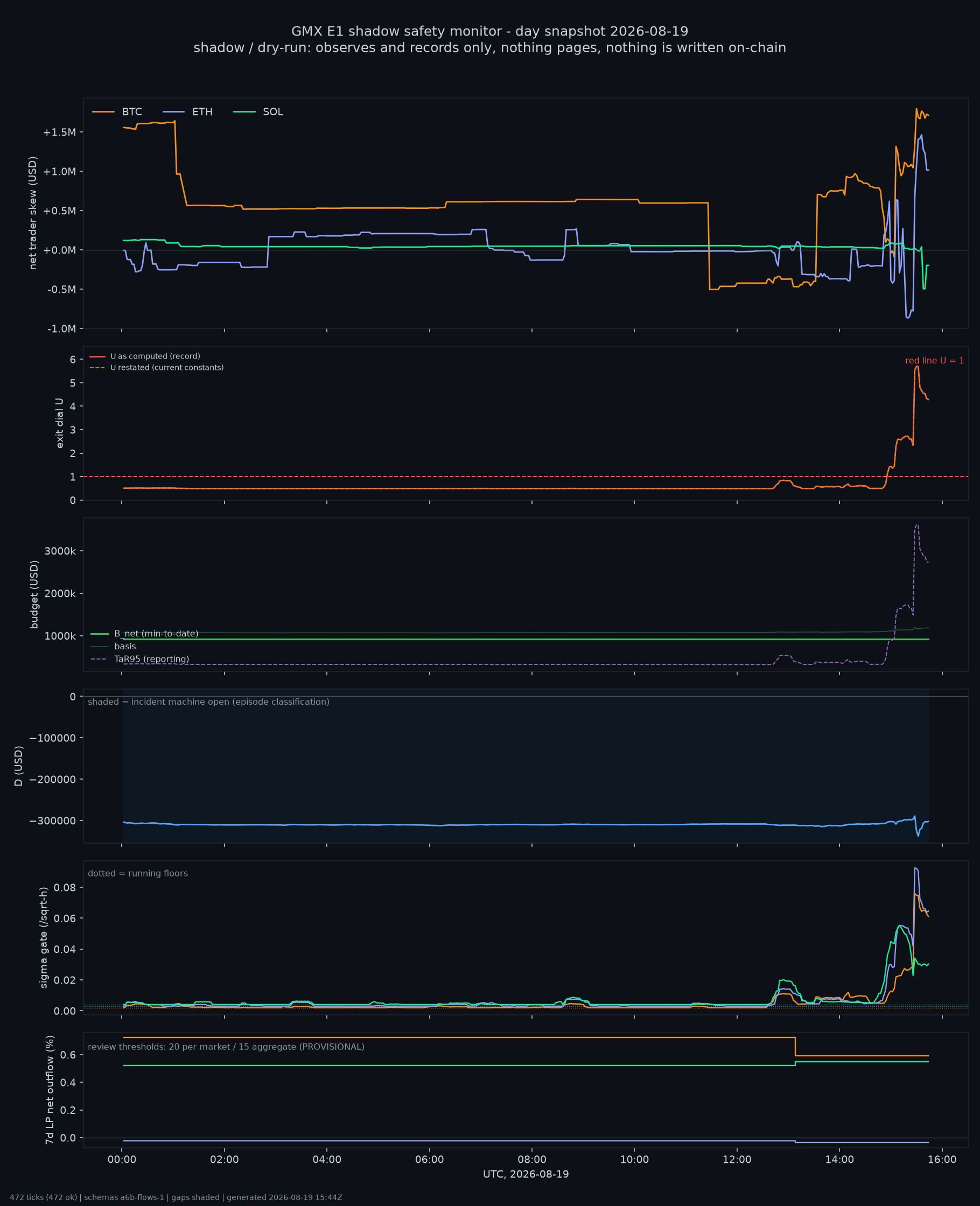The image size is (980, 1206).
Task: Select the "BTC" legend entry
Action: tap(117, 112)
